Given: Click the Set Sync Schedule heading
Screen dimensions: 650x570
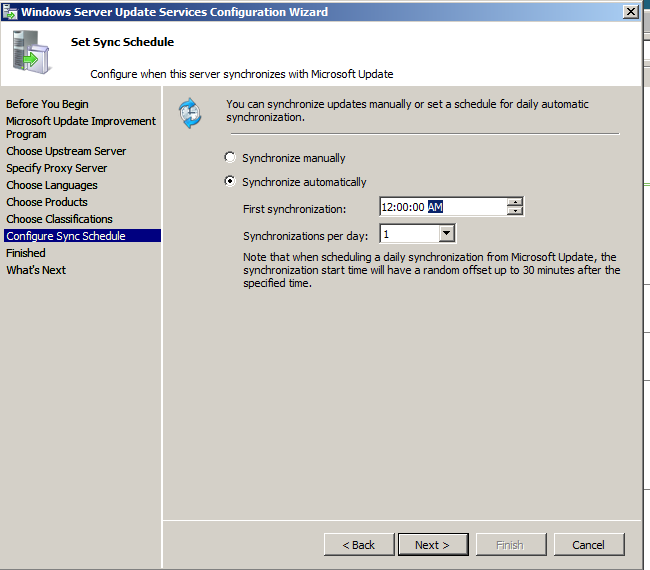Looking at the screenshot, I should point(122,42).
